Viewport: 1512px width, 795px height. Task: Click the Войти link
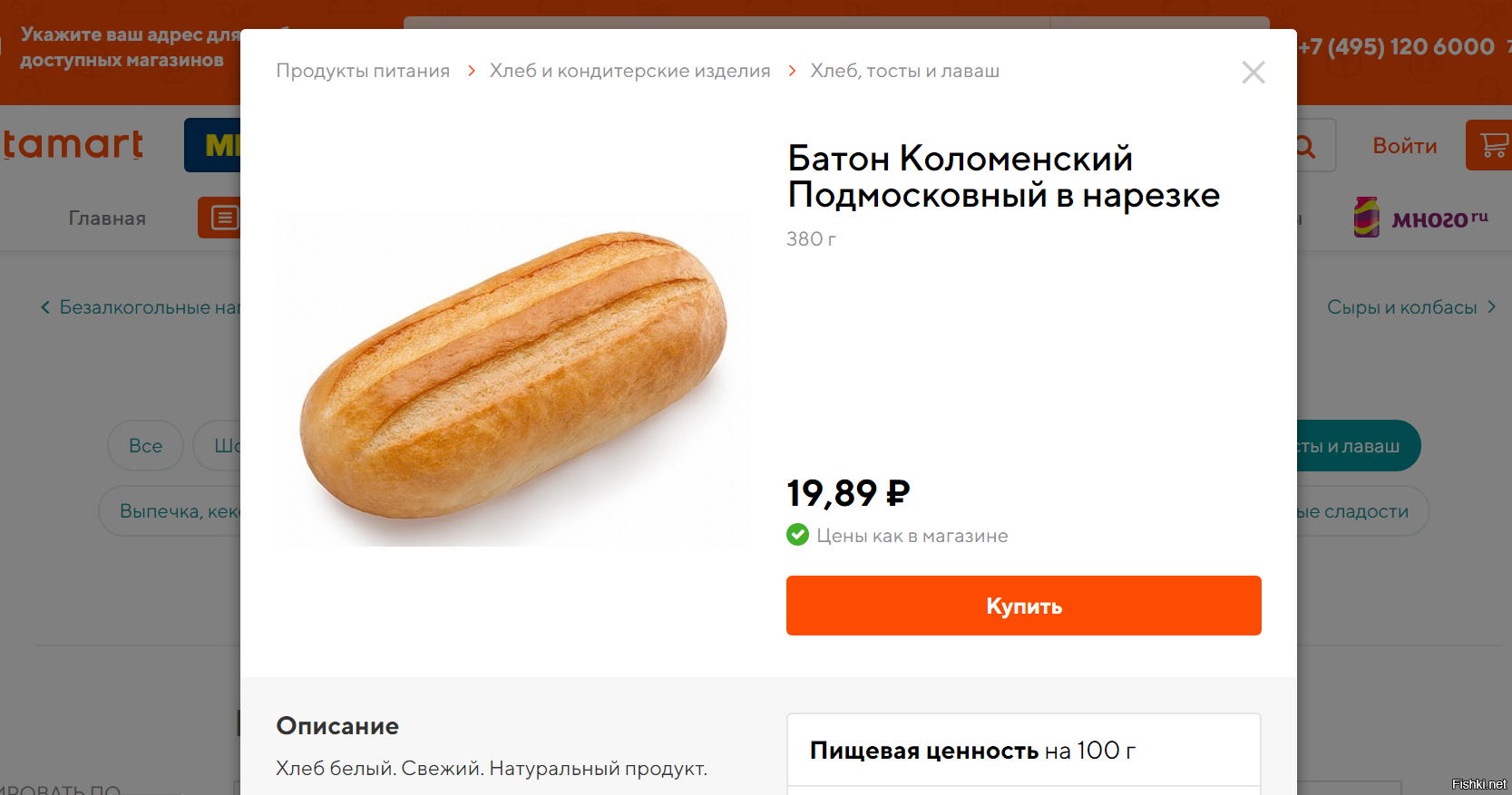tap(1404, 146)
